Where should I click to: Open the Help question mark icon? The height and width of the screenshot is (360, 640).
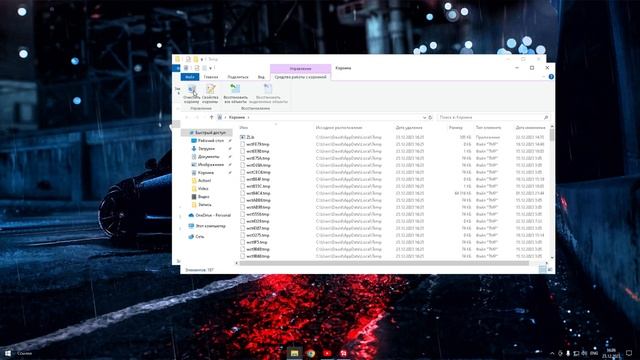[551, 77]
